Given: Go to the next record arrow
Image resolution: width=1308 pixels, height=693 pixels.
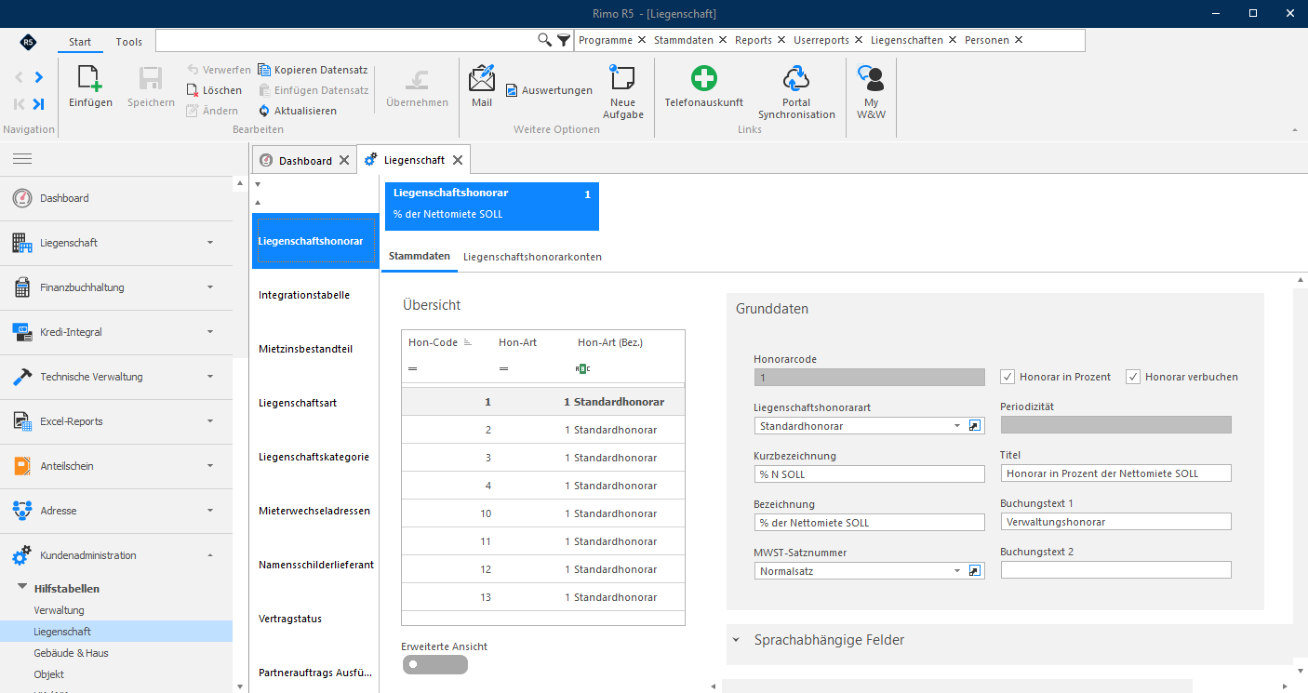Looking at the screenshot, I should (x=39, y=77).
